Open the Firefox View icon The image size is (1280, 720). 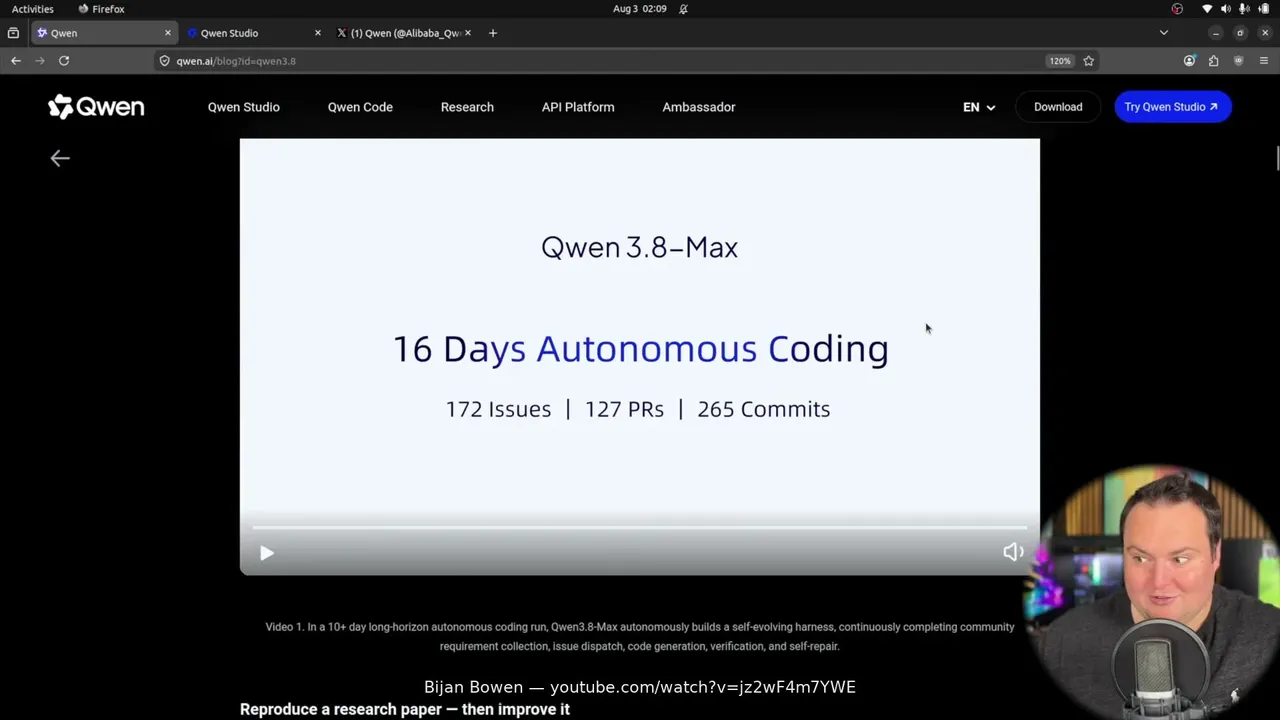click(x=13, y=33)
